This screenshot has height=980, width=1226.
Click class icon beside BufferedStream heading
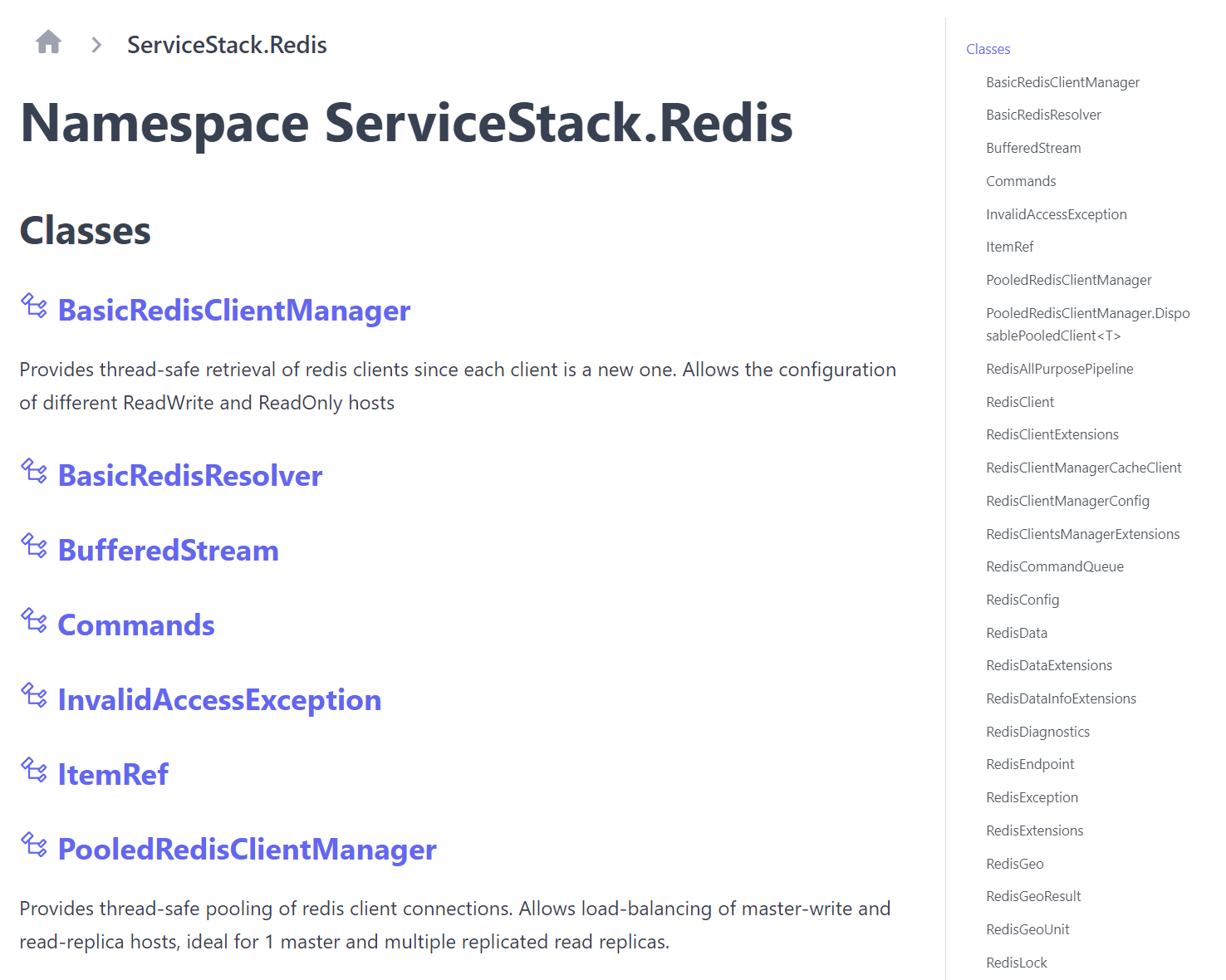tap(34, 546)
